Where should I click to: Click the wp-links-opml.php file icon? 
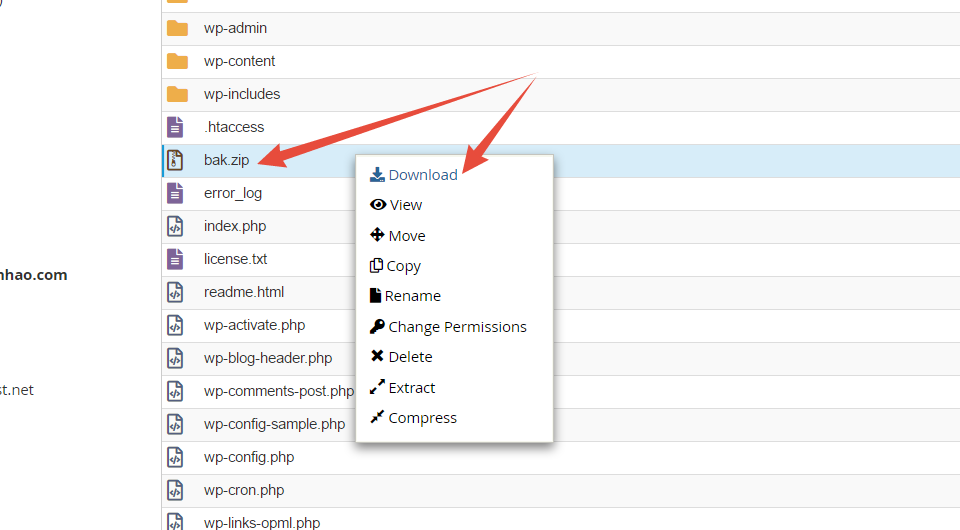pyautogui.click(x=175, y=522)
